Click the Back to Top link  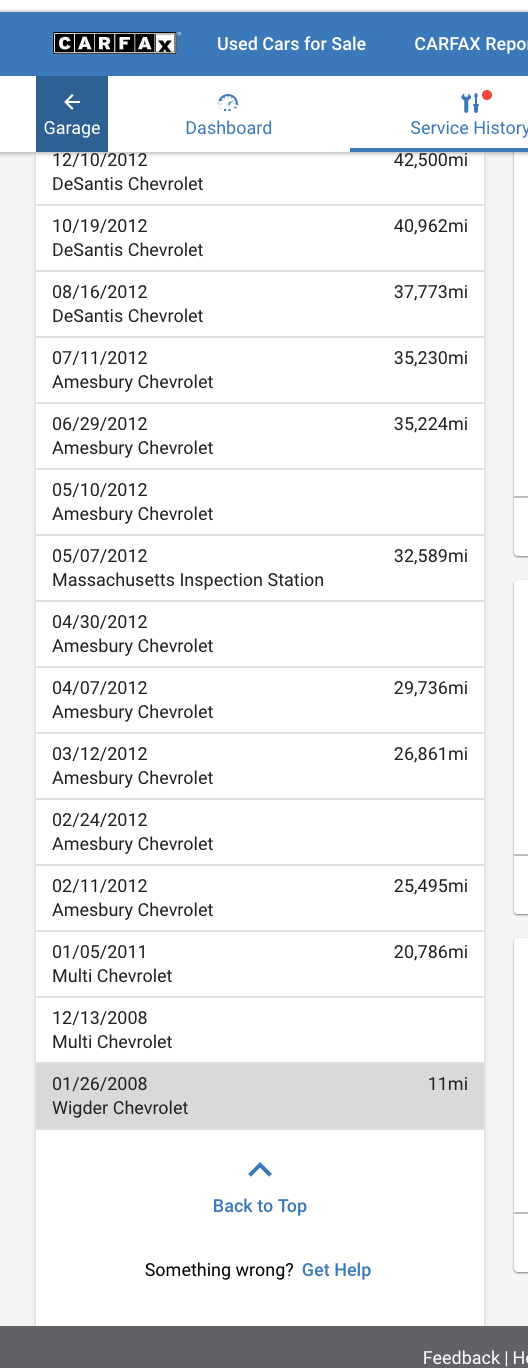[x=260, y=1206]
